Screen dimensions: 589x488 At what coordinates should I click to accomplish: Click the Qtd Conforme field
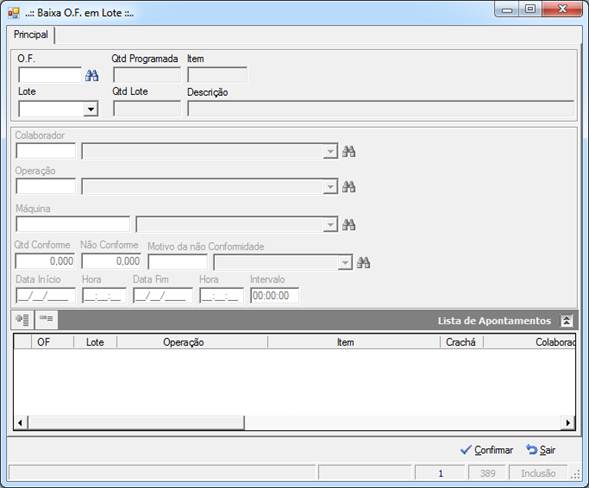tap(45, 261)
